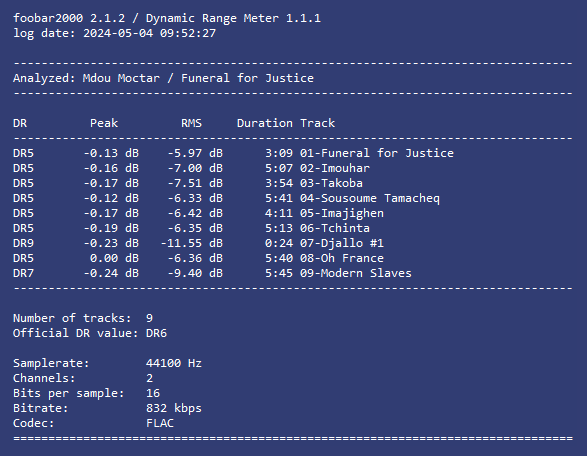
Task: Click the -11.55 dB RMS value
Action: [192, 243]
